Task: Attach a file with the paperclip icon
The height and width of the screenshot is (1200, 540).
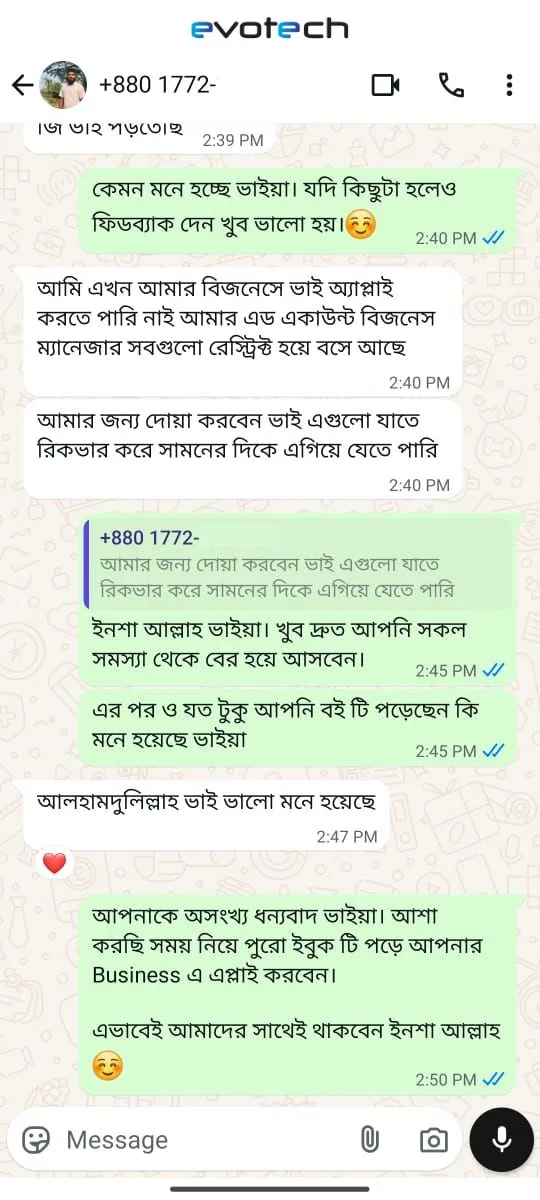Action: pyautogui.click(x=369, y=1139)
